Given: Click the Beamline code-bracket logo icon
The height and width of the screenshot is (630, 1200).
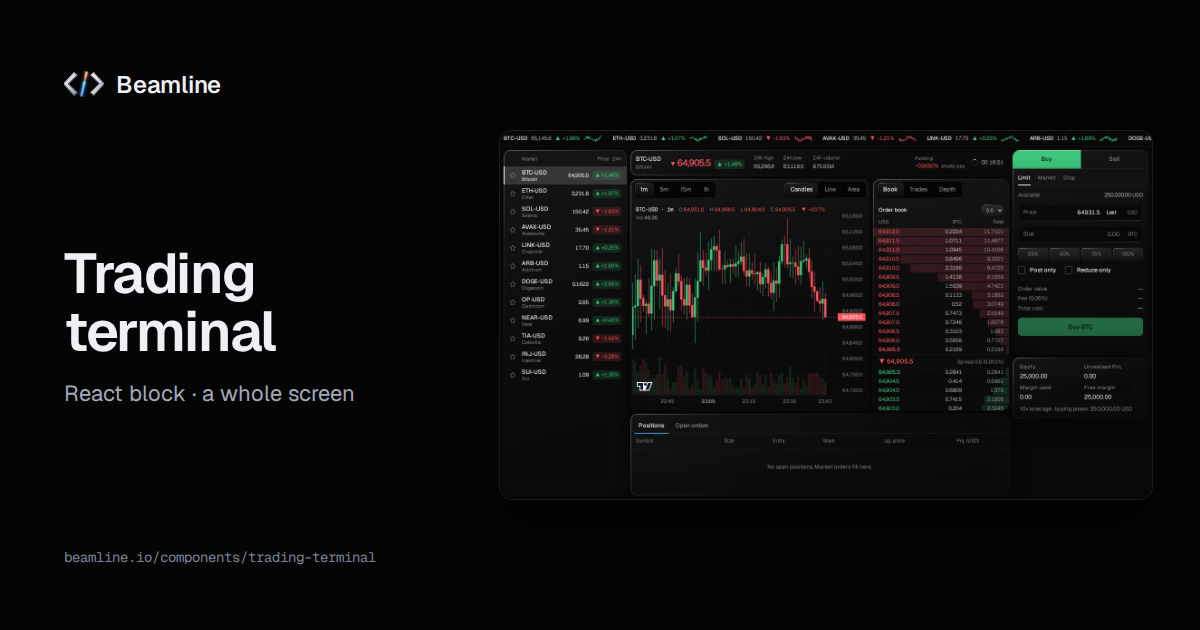Looking at the screenshot, I should [83, 85].
